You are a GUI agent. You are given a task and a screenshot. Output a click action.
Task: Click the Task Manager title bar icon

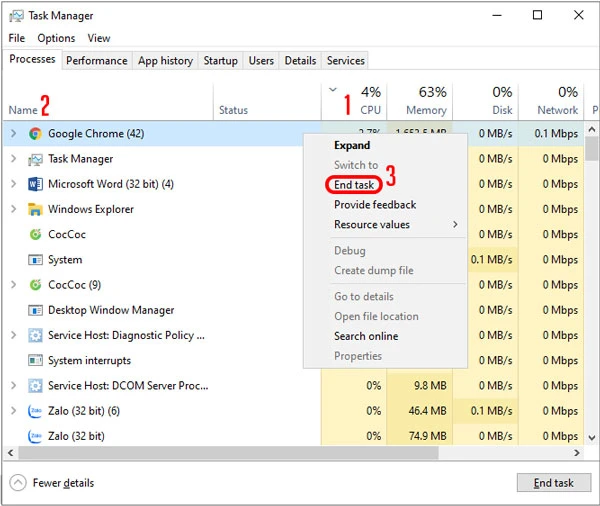[x=16, y=16]
